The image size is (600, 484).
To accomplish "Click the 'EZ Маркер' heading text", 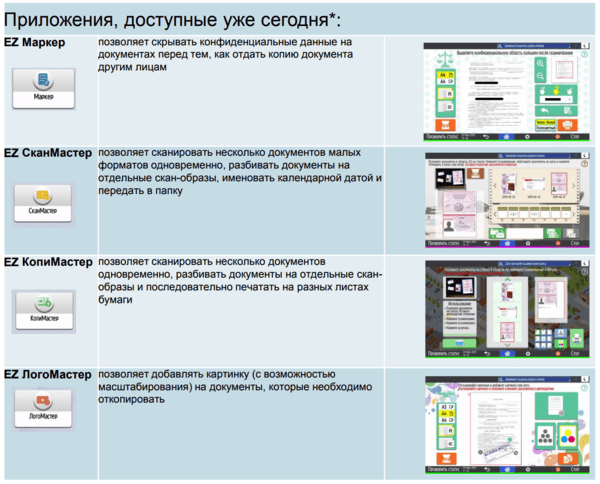I will pyautogui.click(x=34, y=42).
